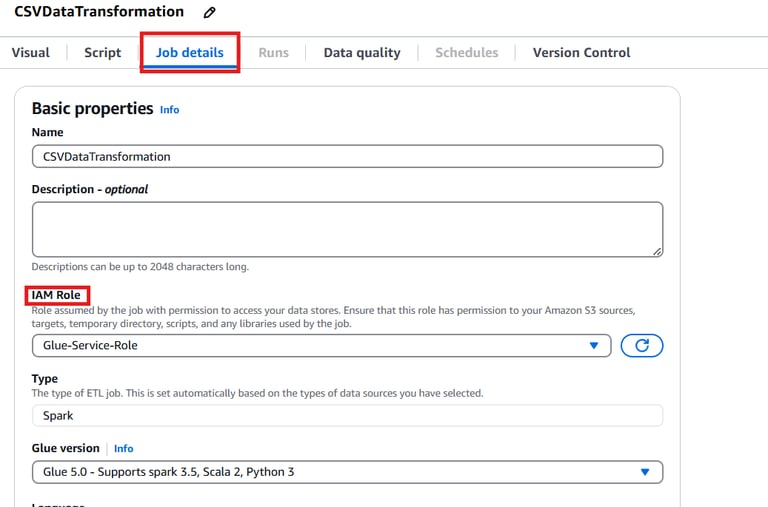The height and width of the screenshot is (507, 768).
Task: Click the pencil edit icon beside job title
Action: (x=209, y=13)
